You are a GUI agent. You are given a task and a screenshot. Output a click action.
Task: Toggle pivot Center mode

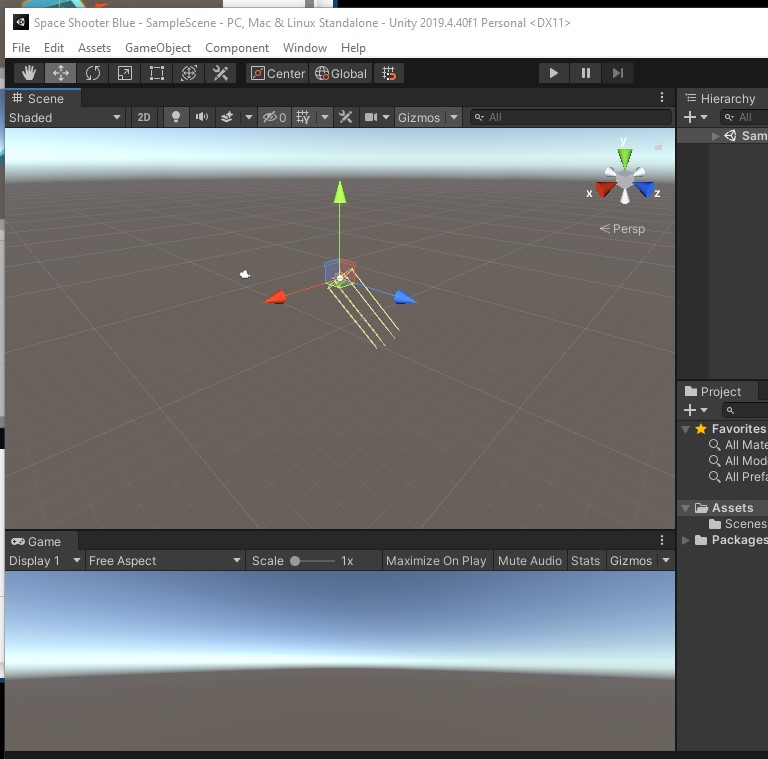[277, 73]
